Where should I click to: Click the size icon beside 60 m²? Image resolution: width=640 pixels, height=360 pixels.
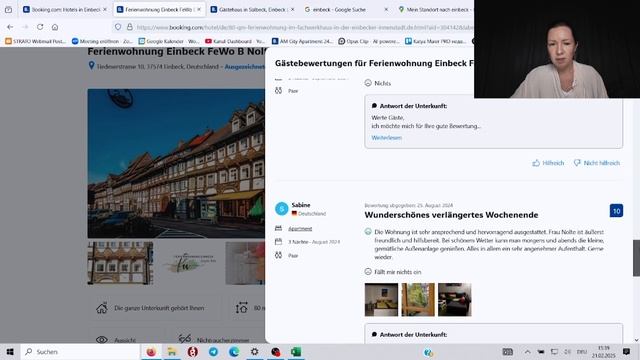click(242, 308)
